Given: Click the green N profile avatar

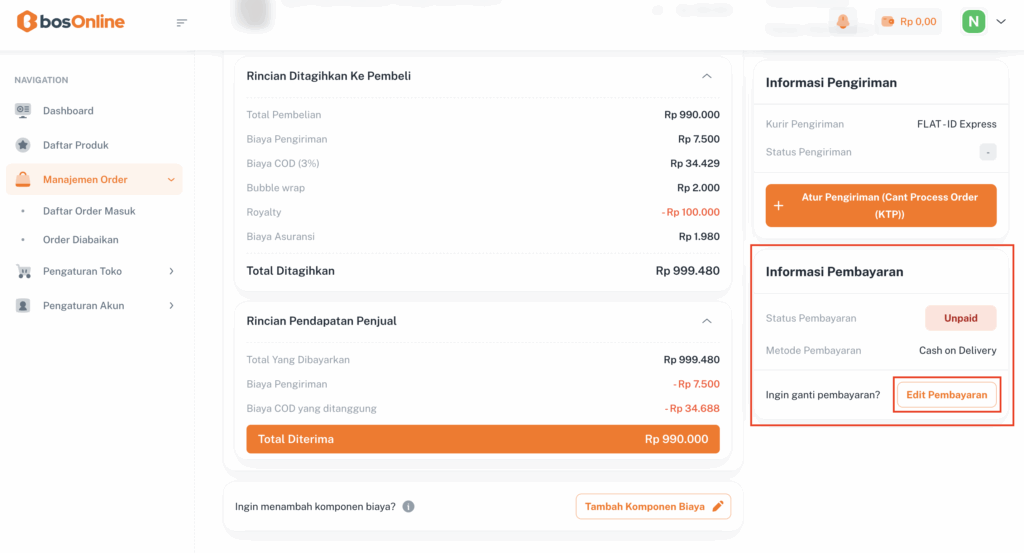Looking at the screenshot, I should point(973,21).
